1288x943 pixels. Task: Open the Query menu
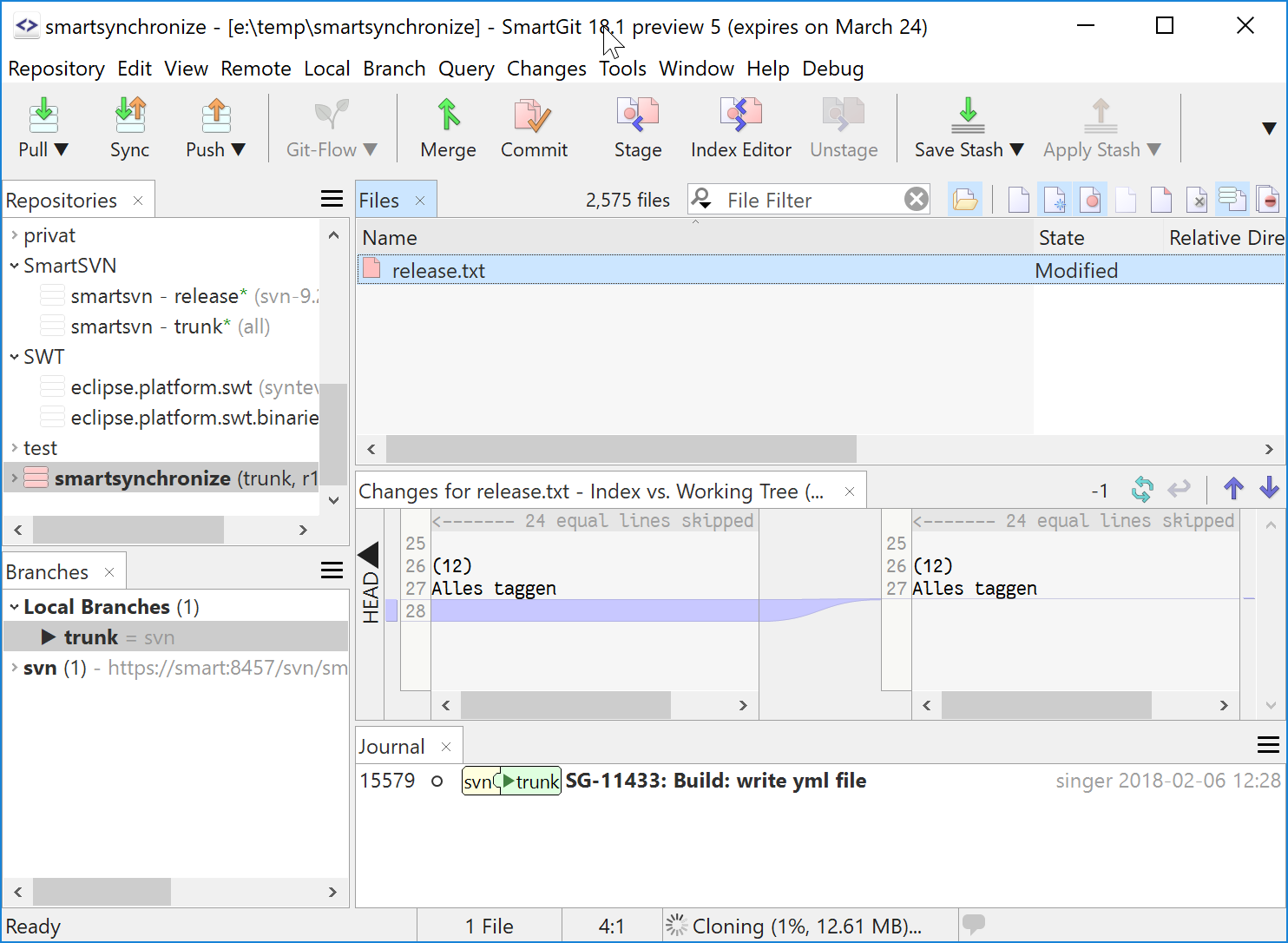pyautogui.click(x=466, y=69)
